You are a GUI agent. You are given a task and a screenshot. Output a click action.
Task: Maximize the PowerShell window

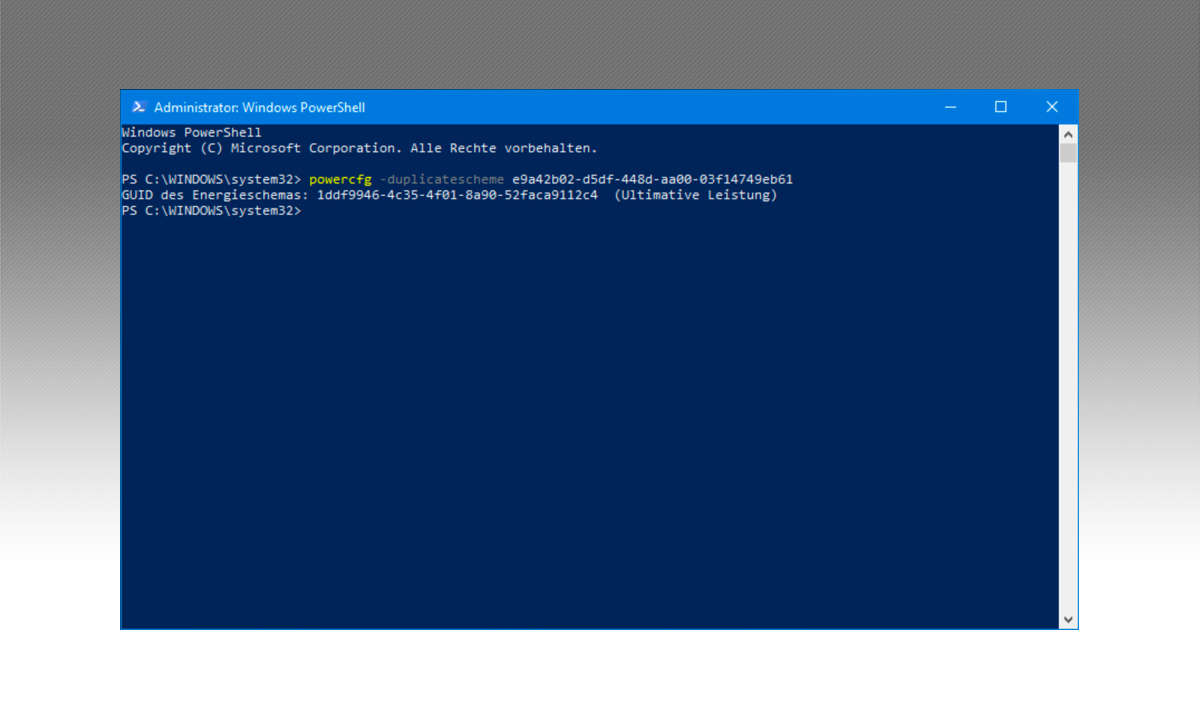[x=1001, y=107]
